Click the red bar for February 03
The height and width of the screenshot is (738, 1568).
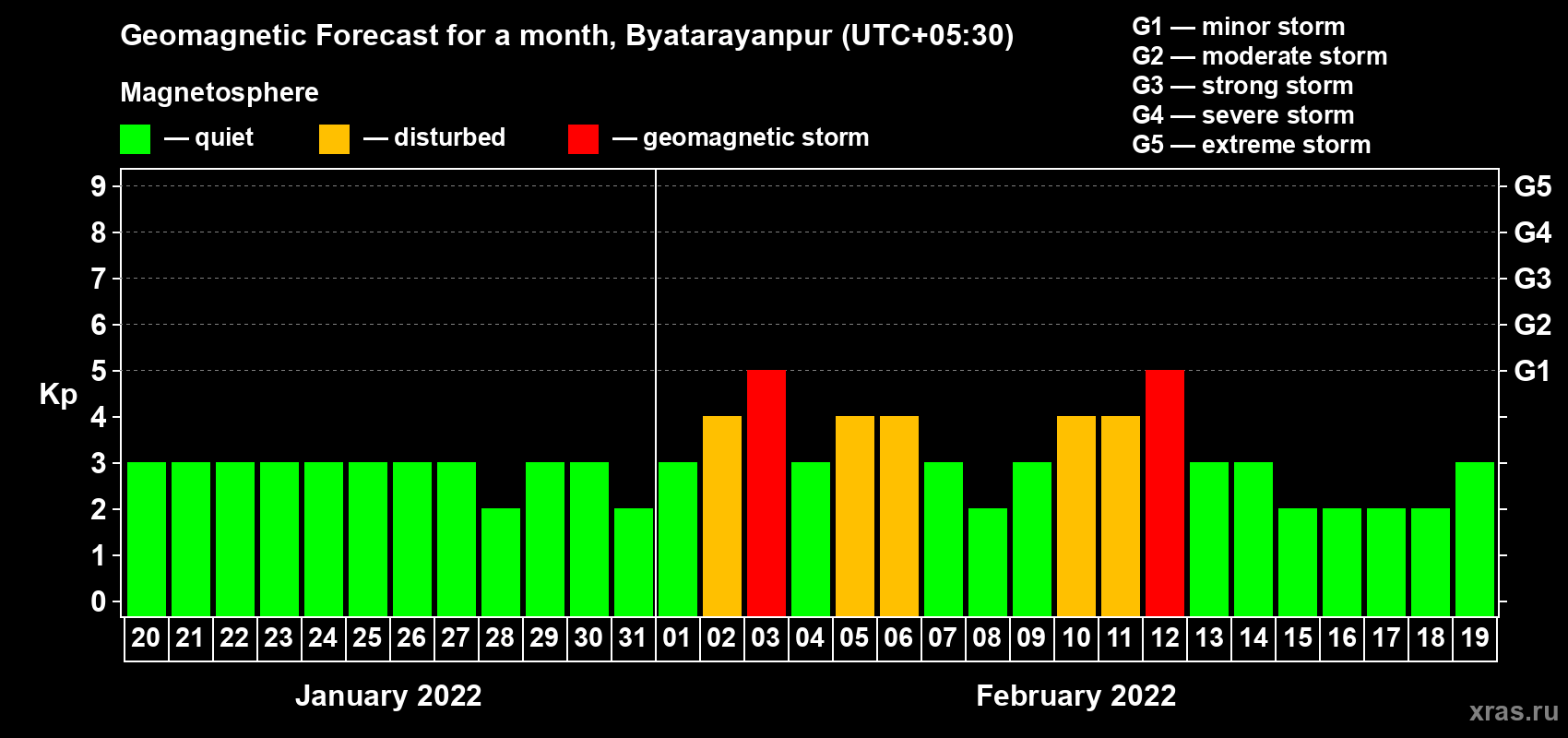(766, 493)
